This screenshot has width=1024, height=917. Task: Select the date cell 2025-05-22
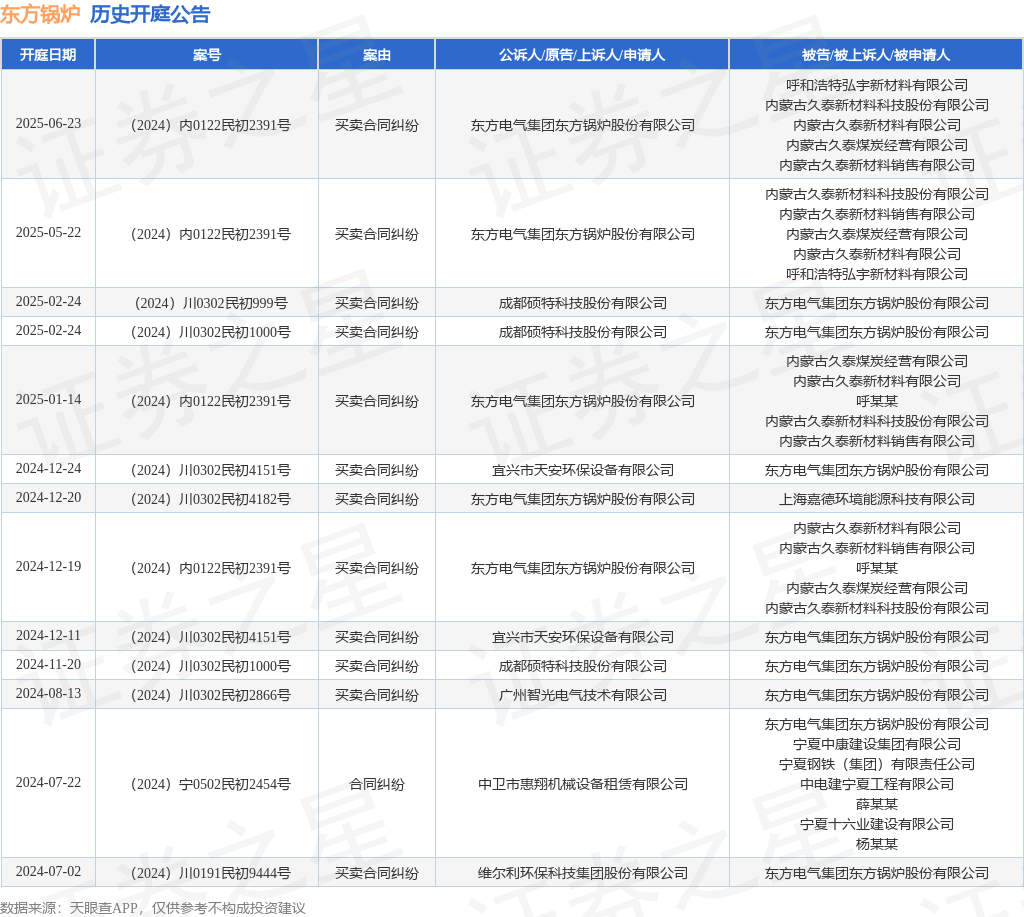[48, 233]
